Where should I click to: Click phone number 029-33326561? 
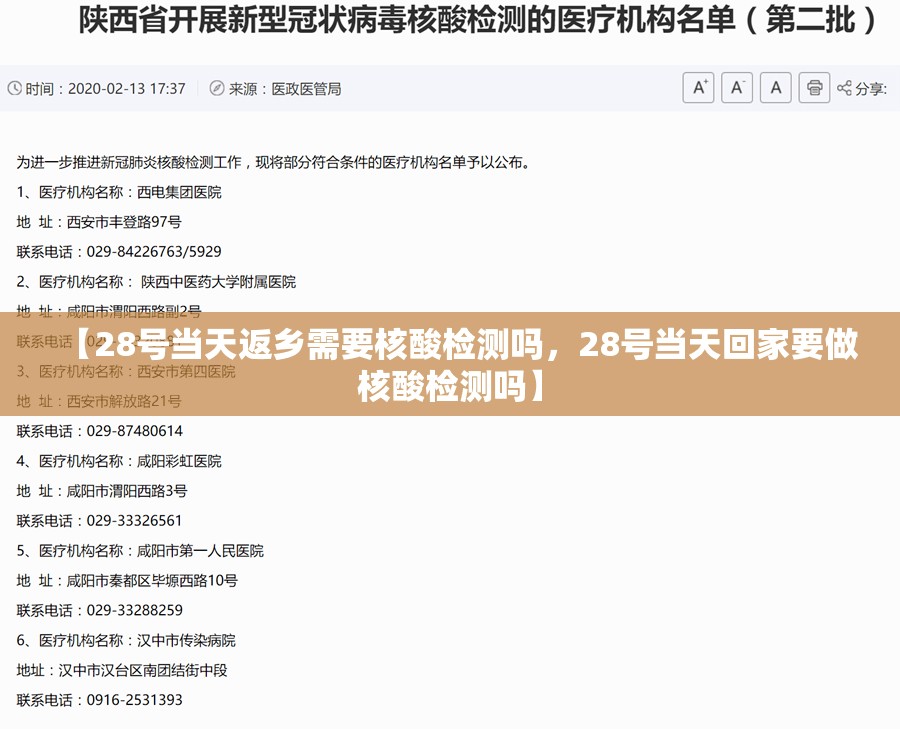134,521
